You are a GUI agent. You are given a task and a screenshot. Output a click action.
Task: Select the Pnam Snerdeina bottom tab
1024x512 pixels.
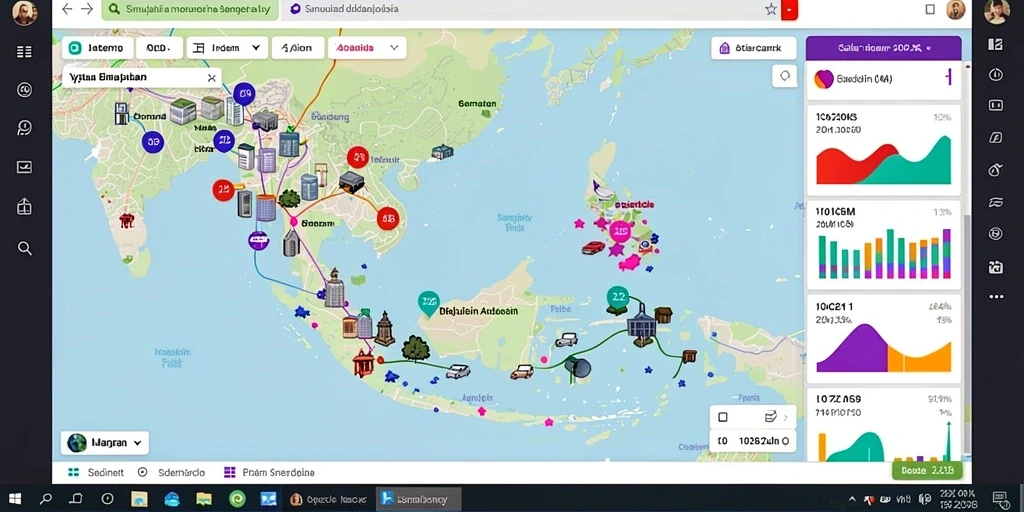point(269,472)
